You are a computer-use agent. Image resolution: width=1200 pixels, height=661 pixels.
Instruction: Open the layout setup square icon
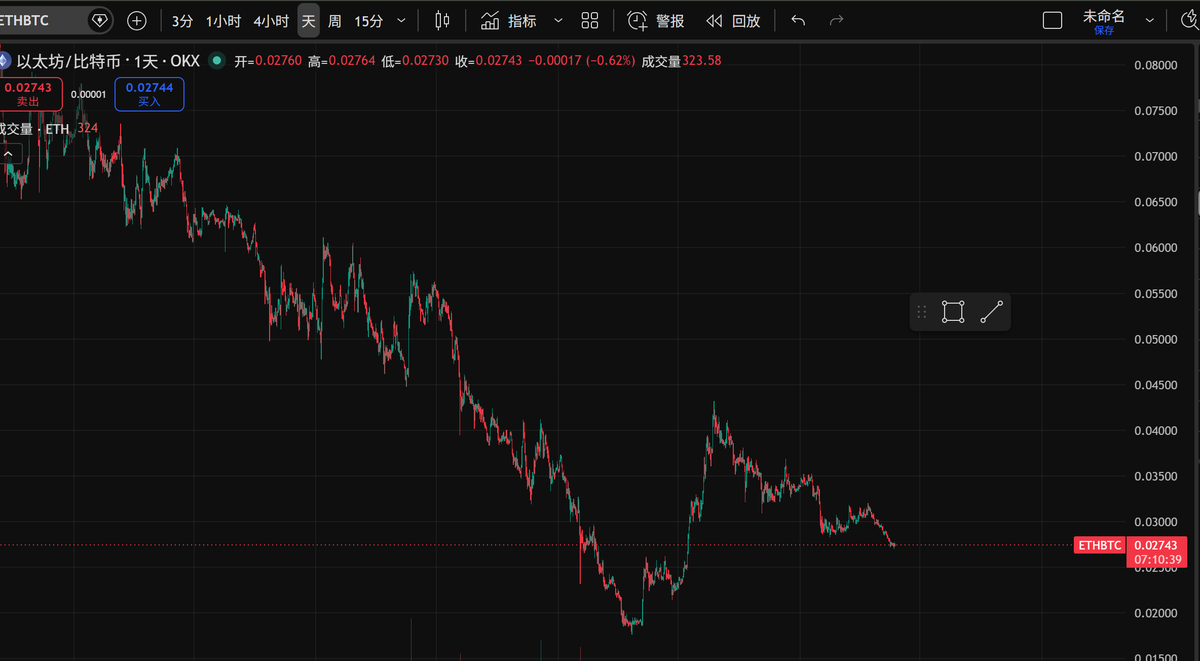pos(1052,20)
